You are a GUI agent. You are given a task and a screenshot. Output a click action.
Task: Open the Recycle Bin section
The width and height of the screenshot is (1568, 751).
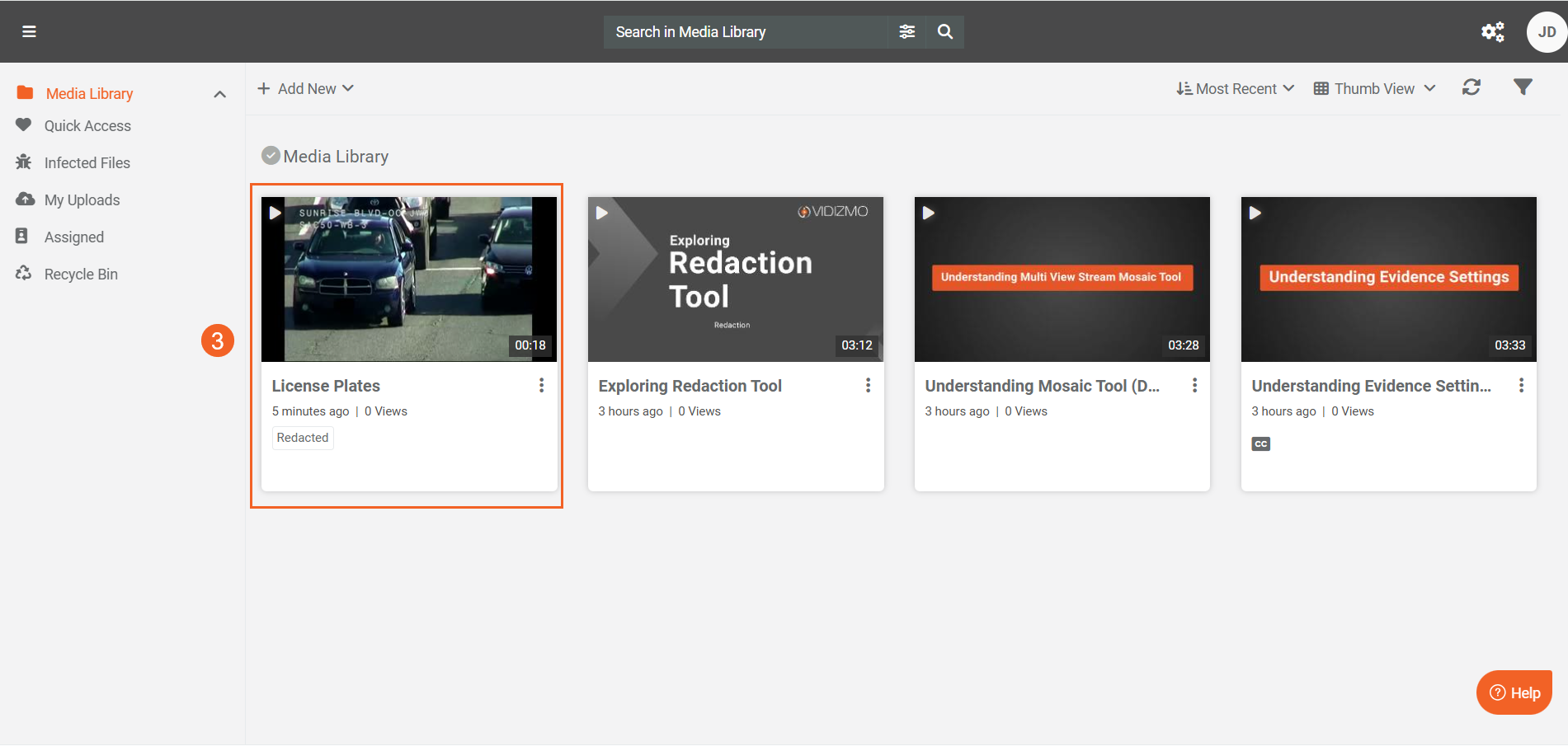coord(81,275)
